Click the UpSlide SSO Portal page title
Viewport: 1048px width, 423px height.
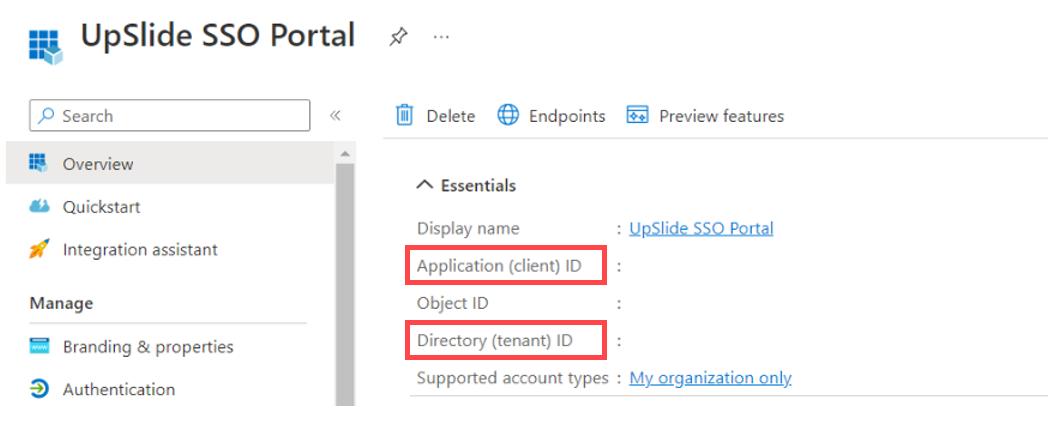click(217, 35)
